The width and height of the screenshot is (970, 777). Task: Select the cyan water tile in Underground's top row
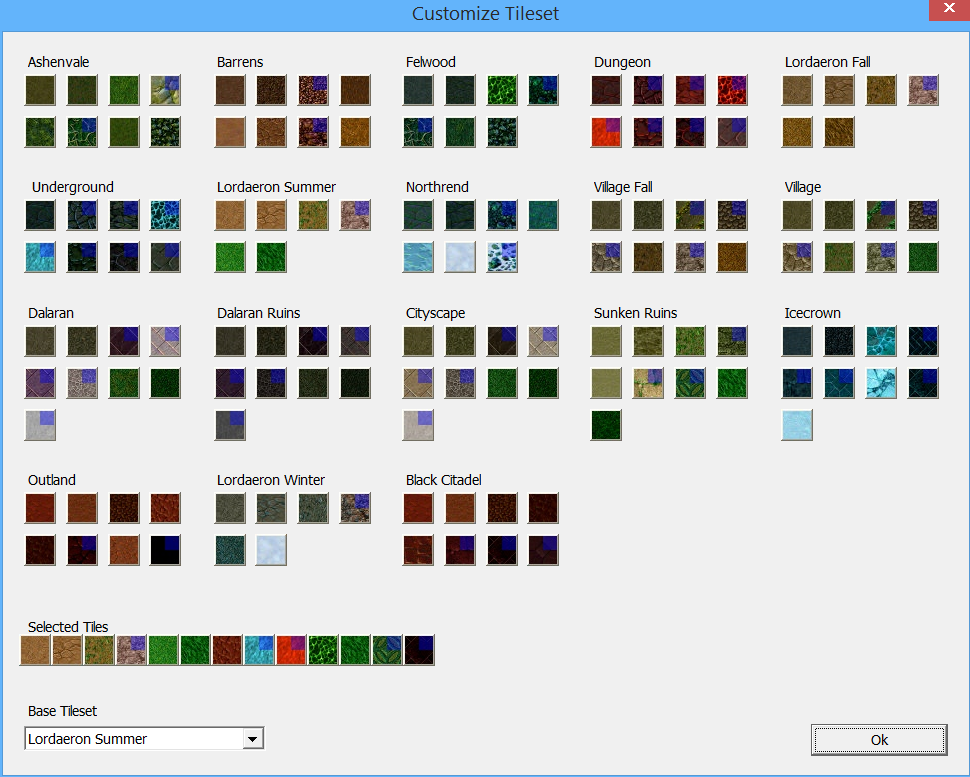(166, 215)
